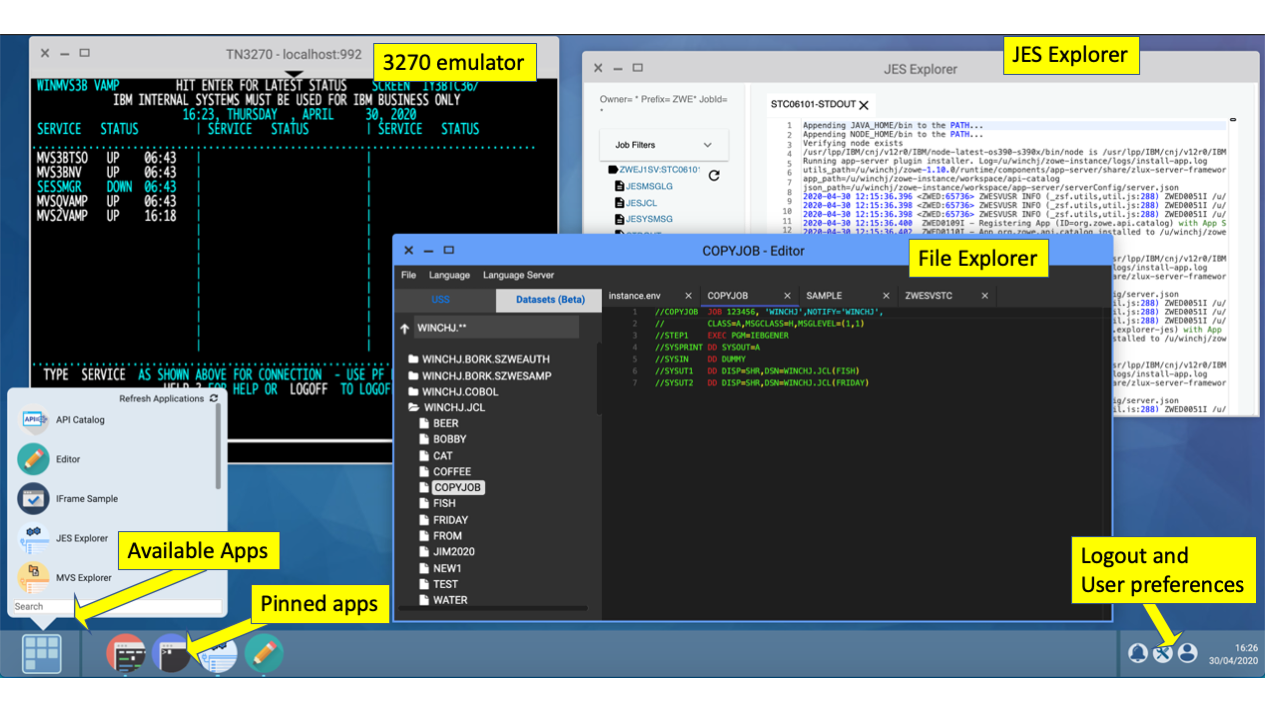Launch MVS Explorer from app list
The height and width of the screenshot is (712, 1265).
(x=83, y=578)
